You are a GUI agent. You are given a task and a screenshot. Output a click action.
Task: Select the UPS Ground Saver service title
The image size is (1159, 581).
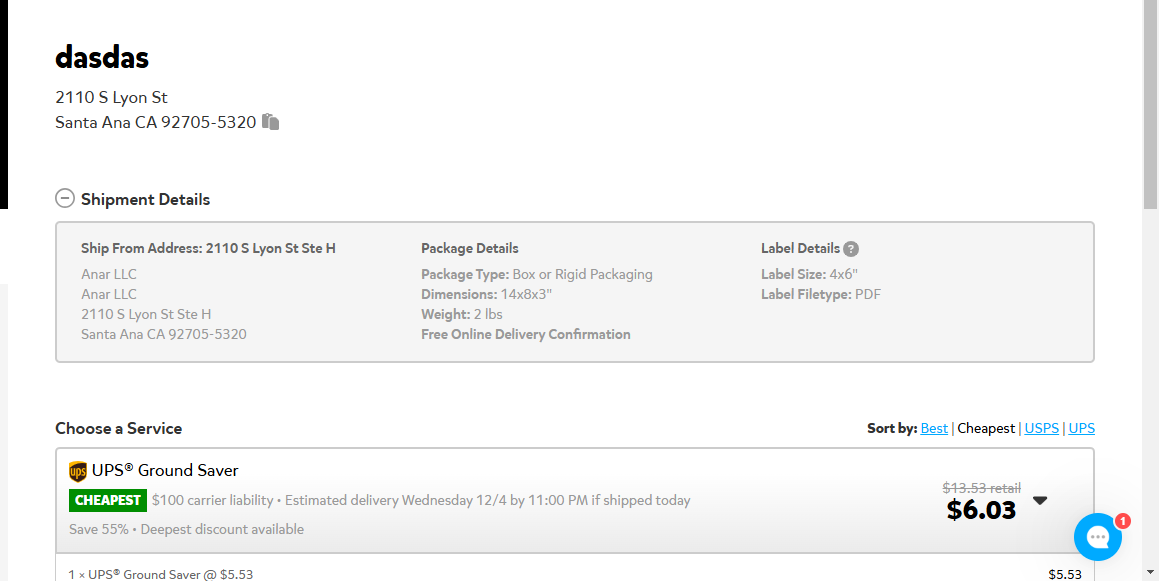(x=165, y=471)
